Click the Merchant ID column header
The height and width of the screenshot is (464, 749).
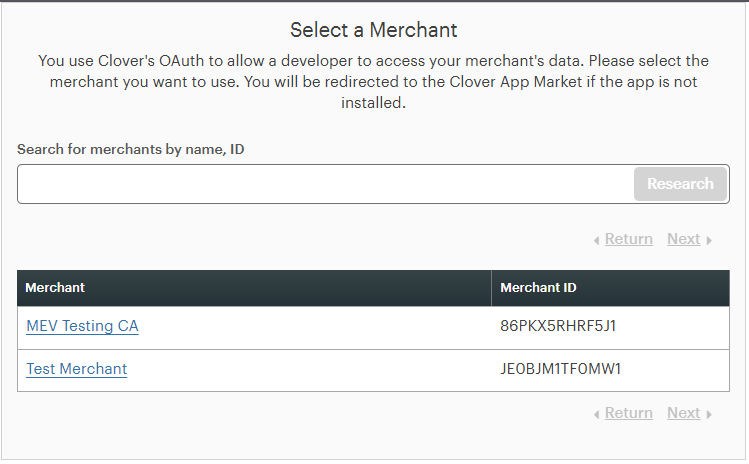coord(538,287)
